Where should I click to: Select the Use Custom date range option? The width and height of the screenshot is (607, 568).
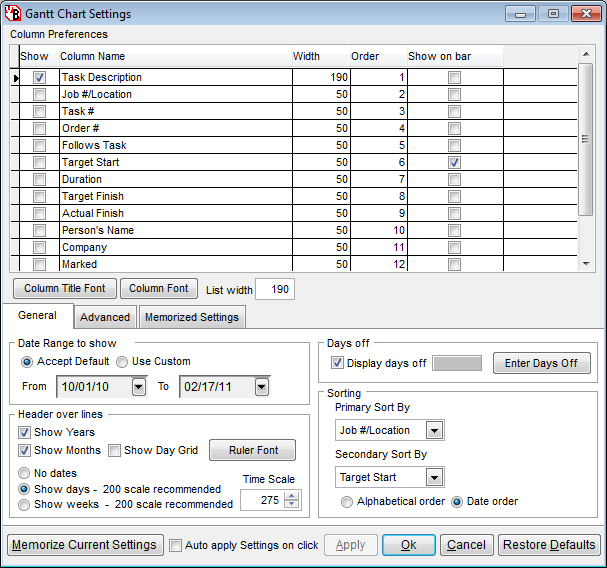coord(122,361)
